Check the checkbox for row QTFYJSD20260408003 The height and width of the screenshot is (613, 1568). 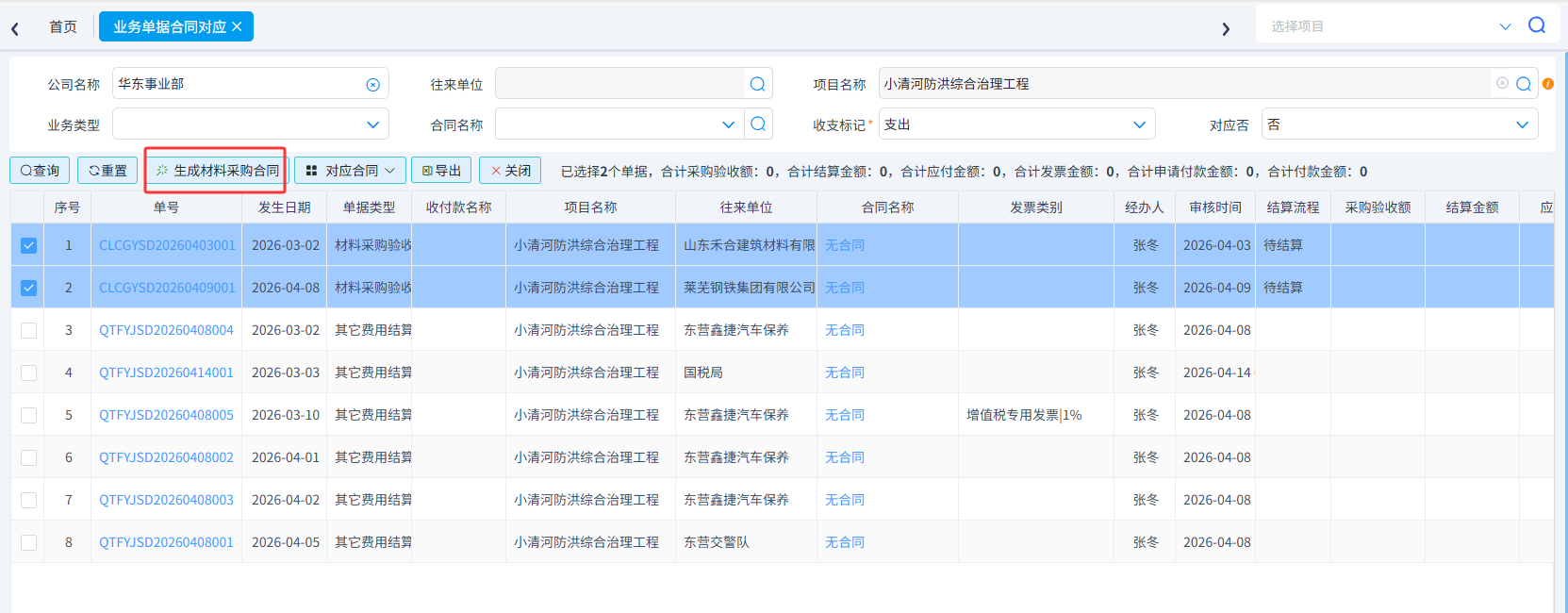pyautogui.click(x=28, y=500)
